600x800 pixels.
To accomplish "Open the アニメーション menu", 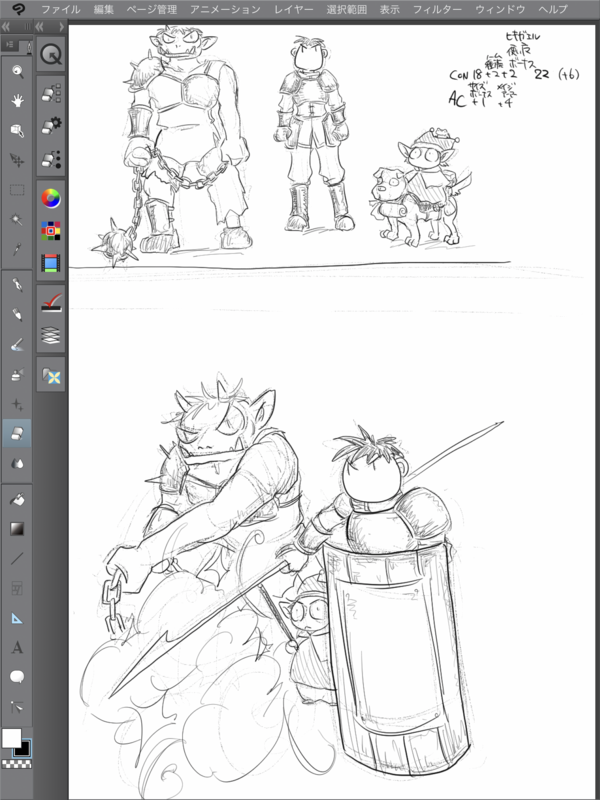I will 224,9.
